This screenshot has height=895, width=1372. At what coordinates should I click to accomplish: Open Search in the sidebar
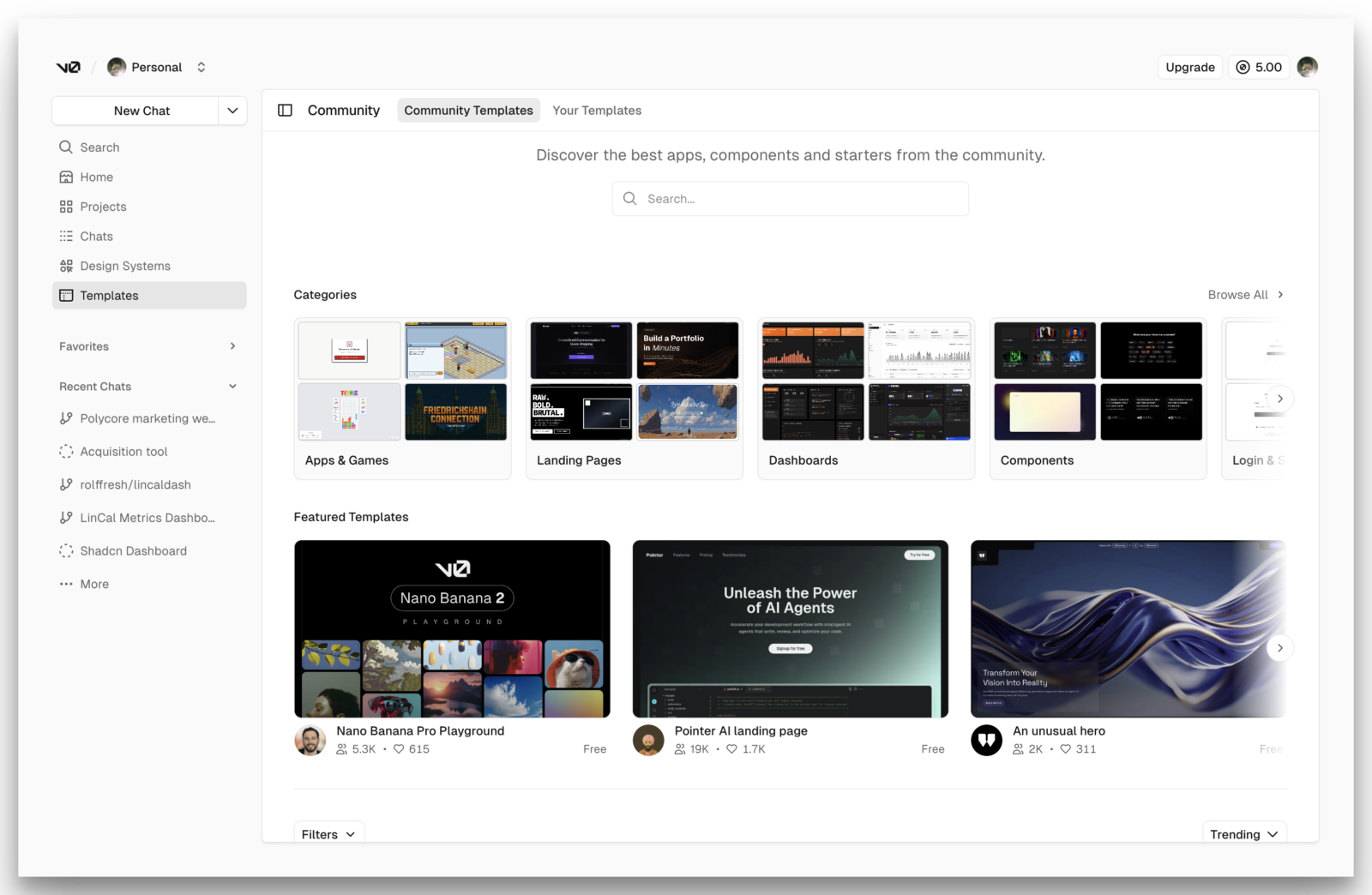99,147
